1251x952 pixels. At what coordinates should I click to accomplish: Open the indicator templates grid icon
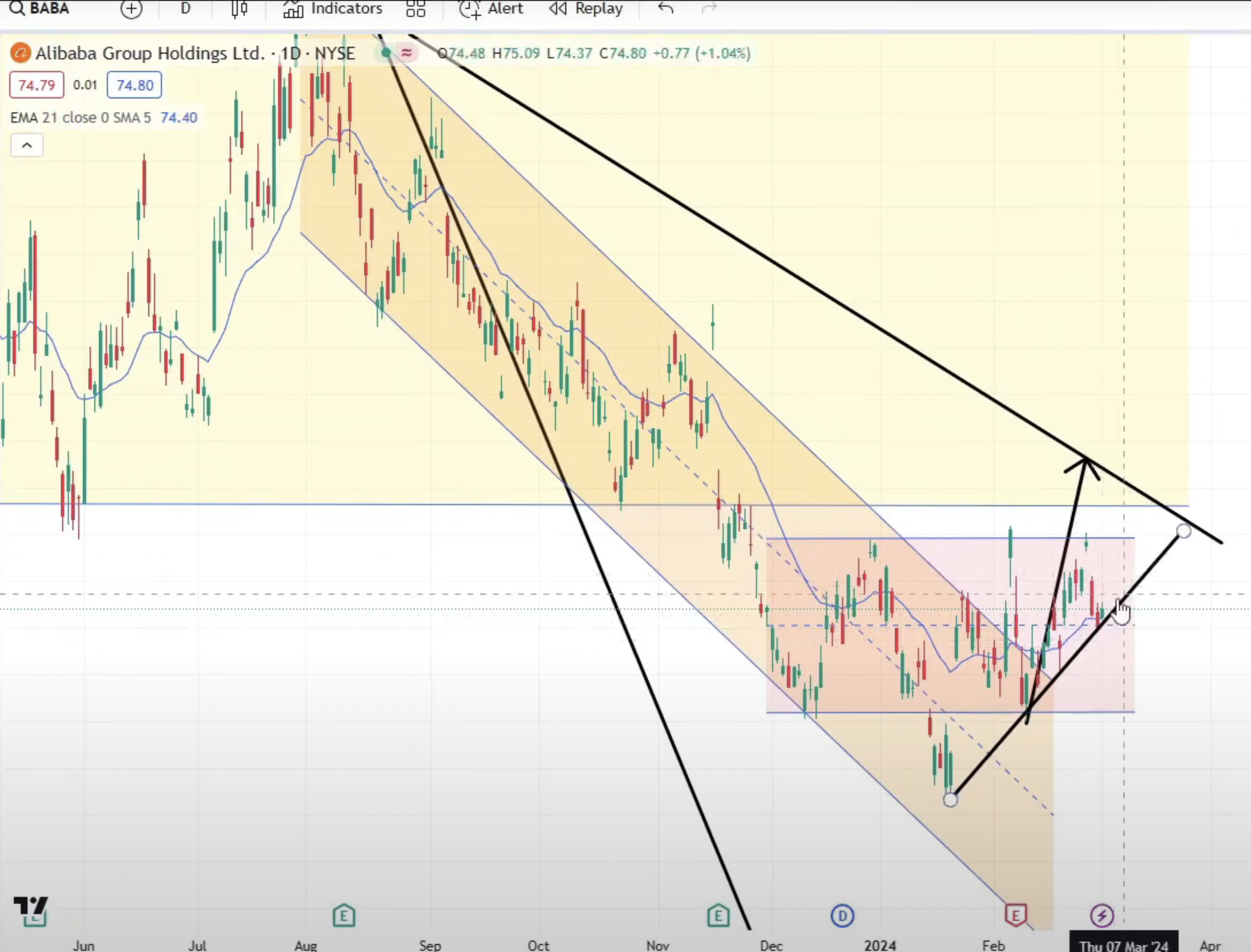coord(415,9)
